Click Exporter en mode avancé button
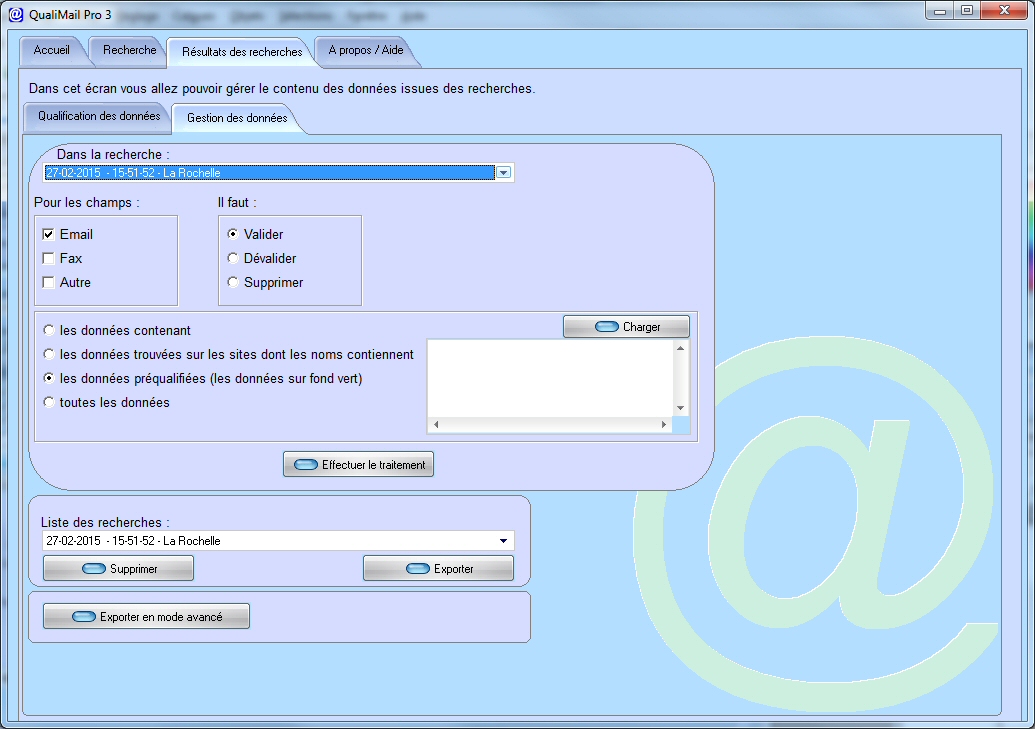Screen dimensions: 1035x729 (x=147, y=617)
